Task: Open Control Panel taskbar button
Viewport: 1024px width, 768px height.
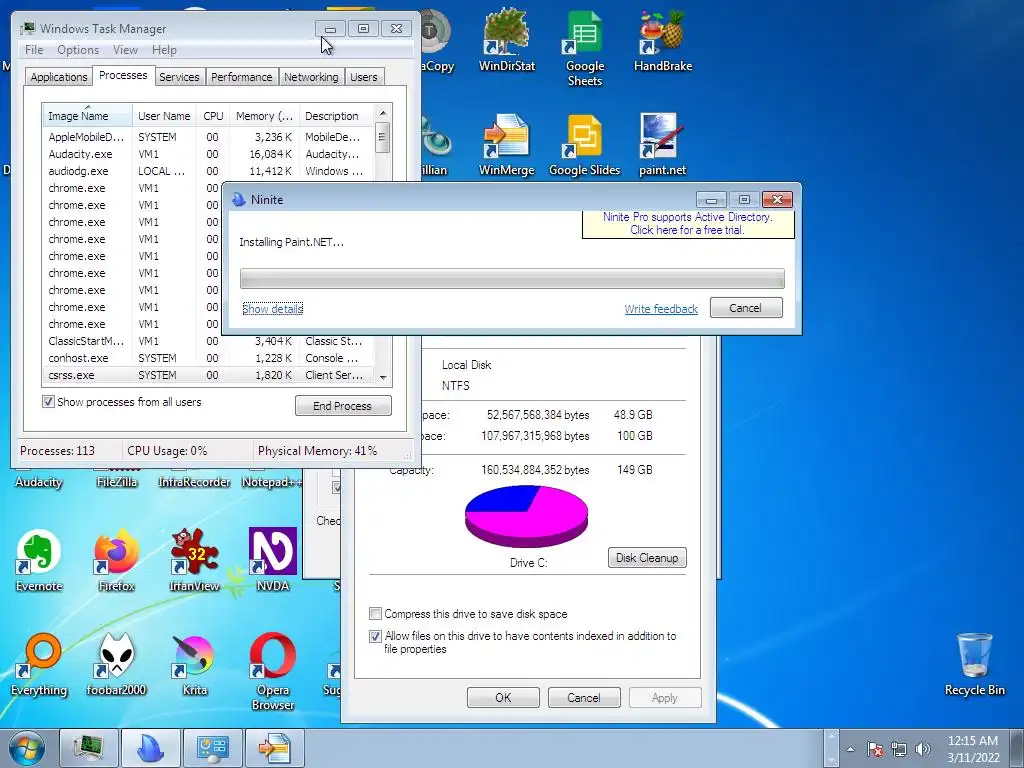Action: [213, 748]
